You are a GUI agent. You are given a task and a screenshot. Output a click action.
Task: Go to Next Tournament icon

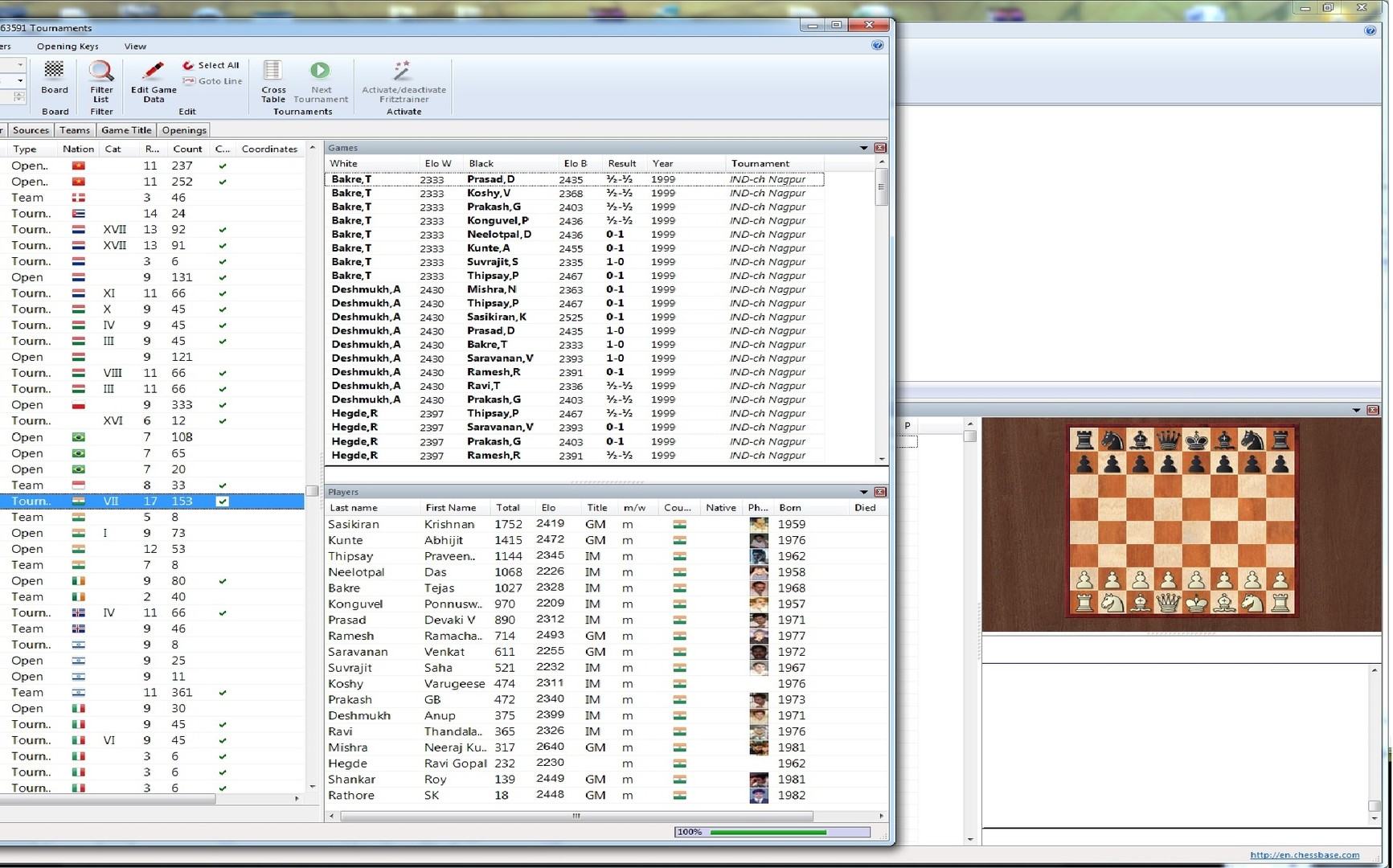coord(320,72)
